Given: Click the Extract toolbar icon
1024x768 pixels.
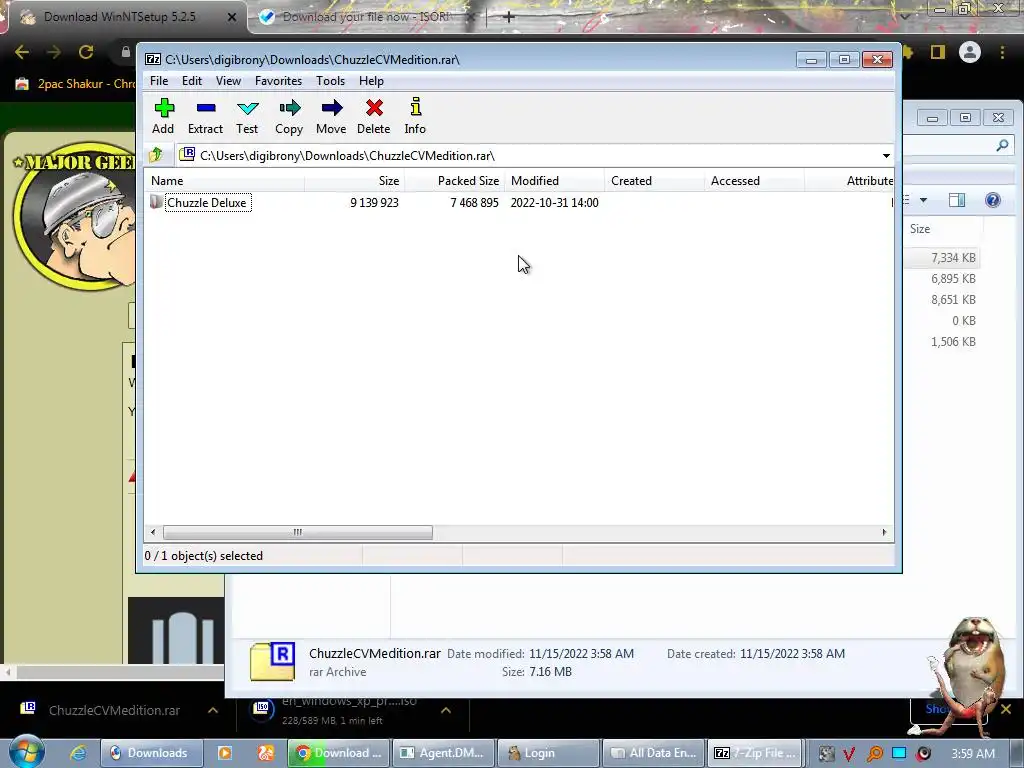Looking at the screenshot, I should click(206, 108).
